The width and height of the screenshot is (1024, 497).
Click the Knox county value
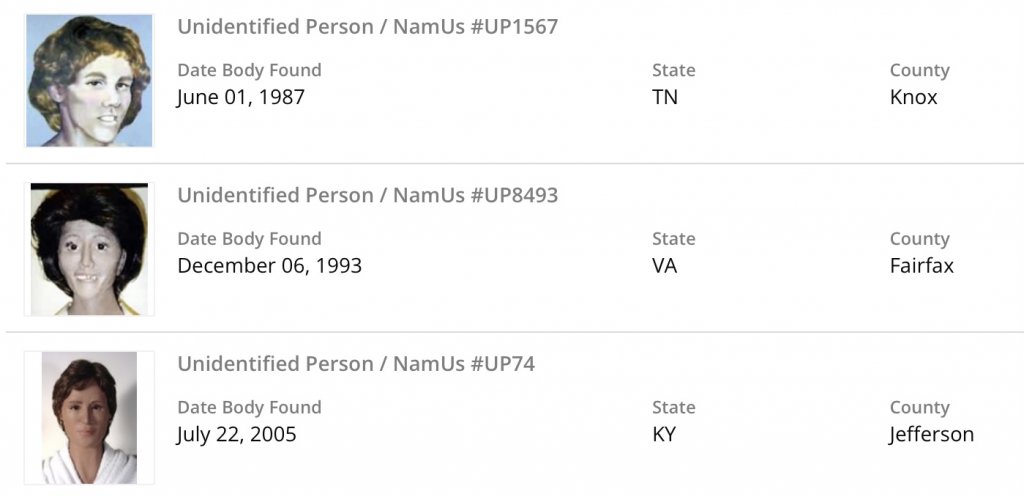(913, 98)
